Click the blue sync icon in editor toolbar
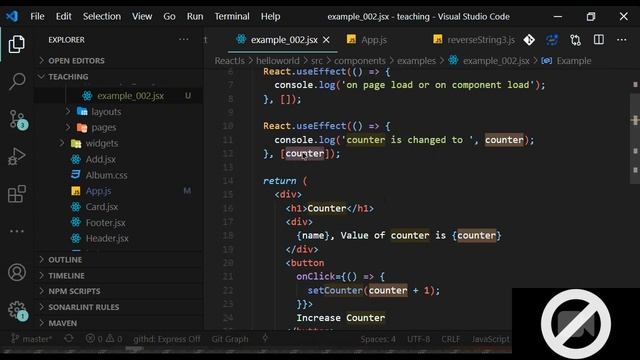This screenshot has height=360, width=640. (552, 40)
